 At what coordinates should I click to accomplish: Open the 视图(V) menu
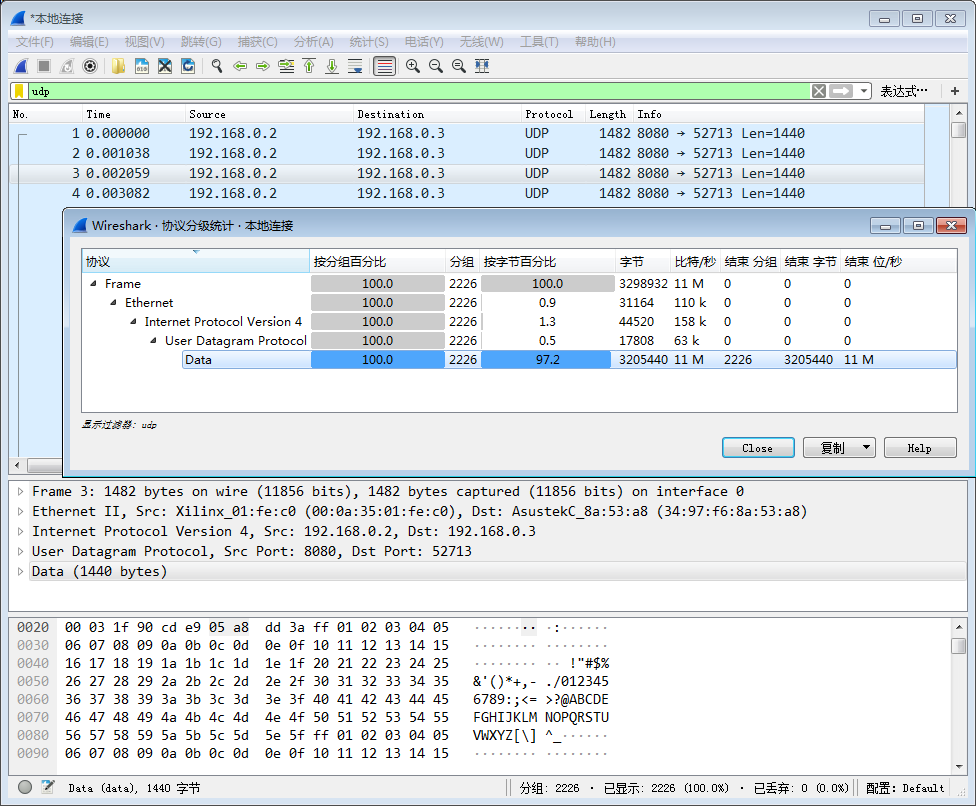pyautogui.click(x=144, y=42)
